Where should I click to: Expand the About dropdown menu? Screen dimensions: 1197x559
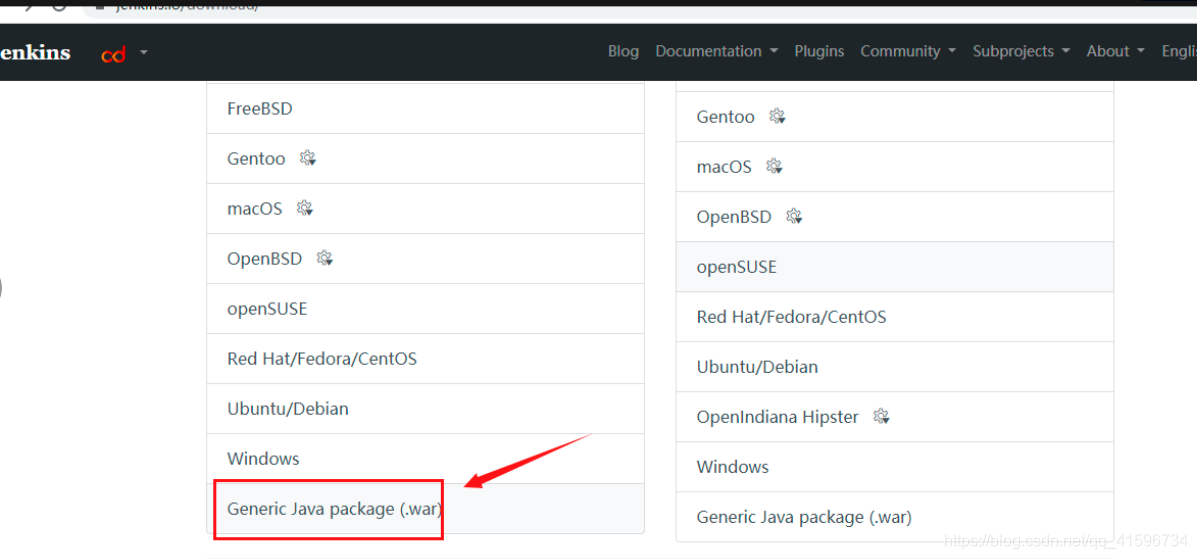click(1115, 51)
